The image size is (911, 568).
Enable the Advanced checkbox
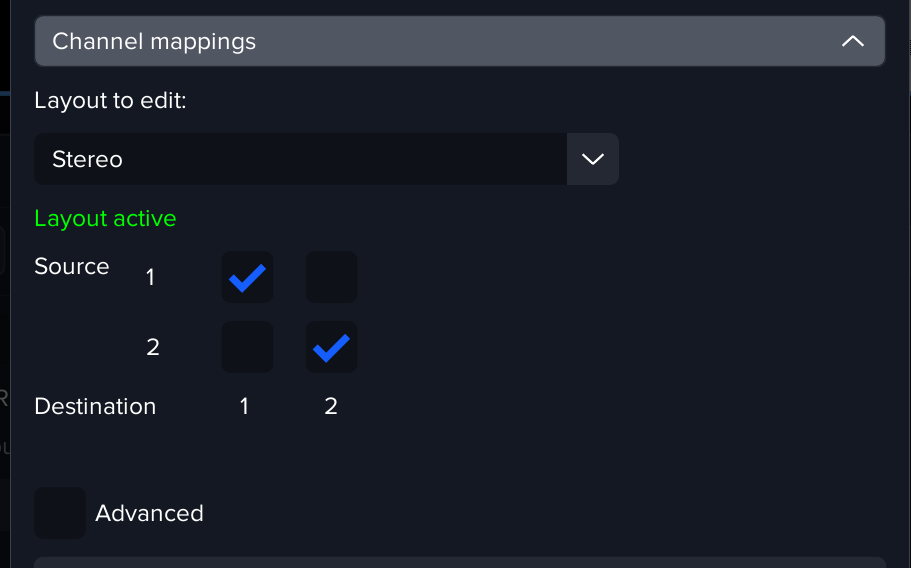pyautogui.click(x=60, y=513)
